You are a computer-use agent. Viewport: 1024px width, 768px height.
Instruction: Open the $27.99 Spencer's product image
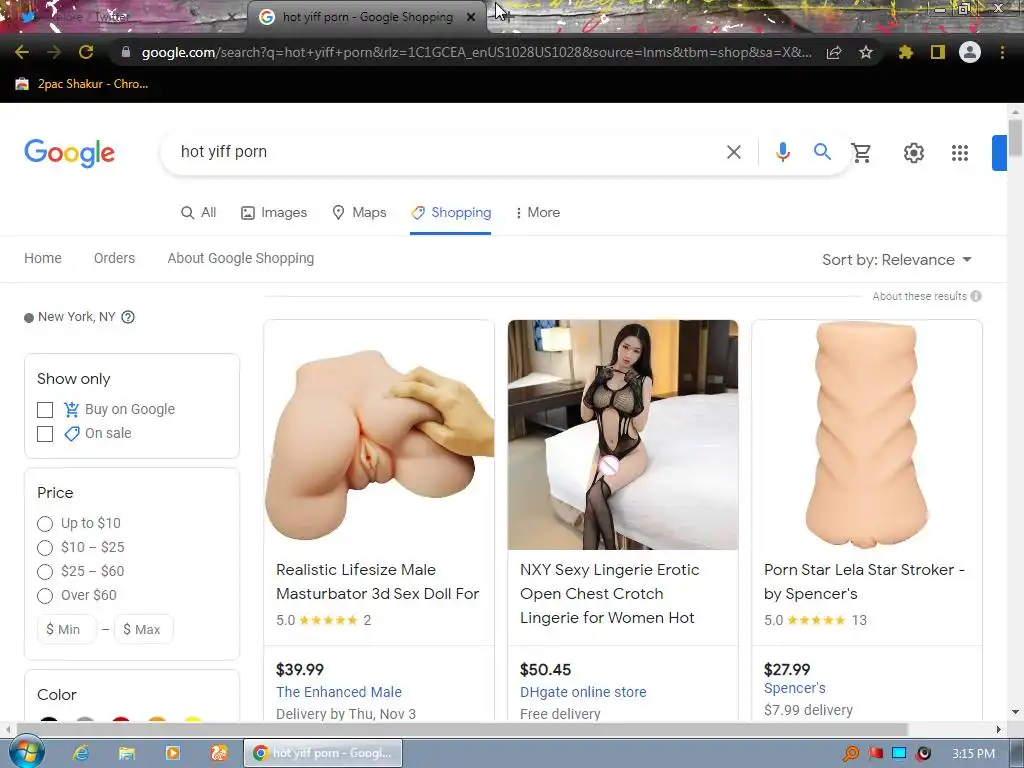pos(867,435)
